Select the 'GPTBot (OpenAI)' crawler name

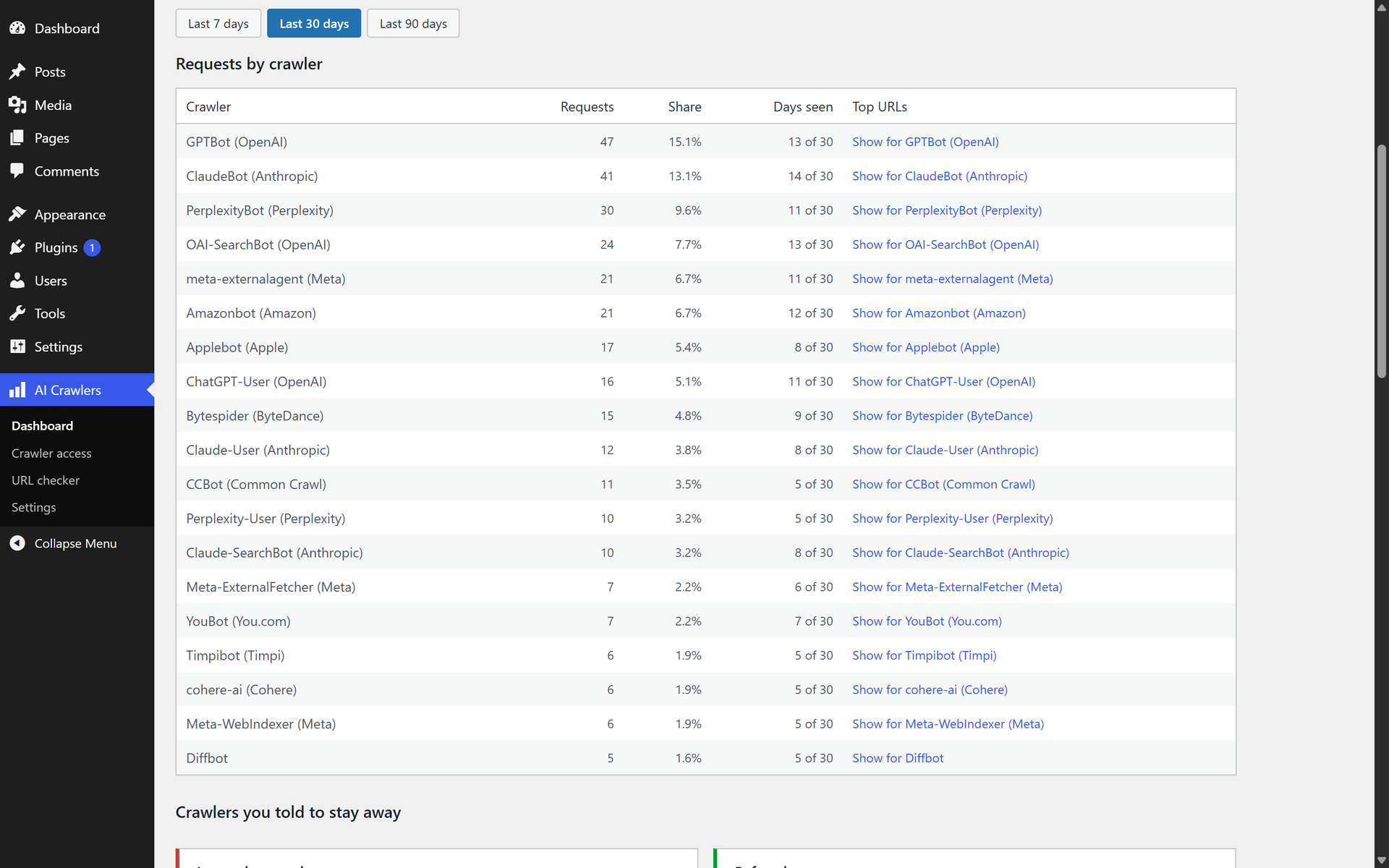pos(237,142)
